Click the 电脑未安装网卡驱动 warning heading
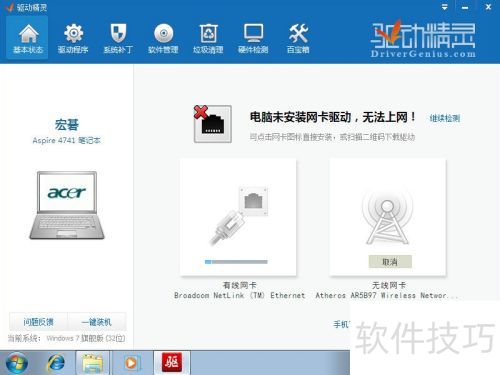 [333, 117]
